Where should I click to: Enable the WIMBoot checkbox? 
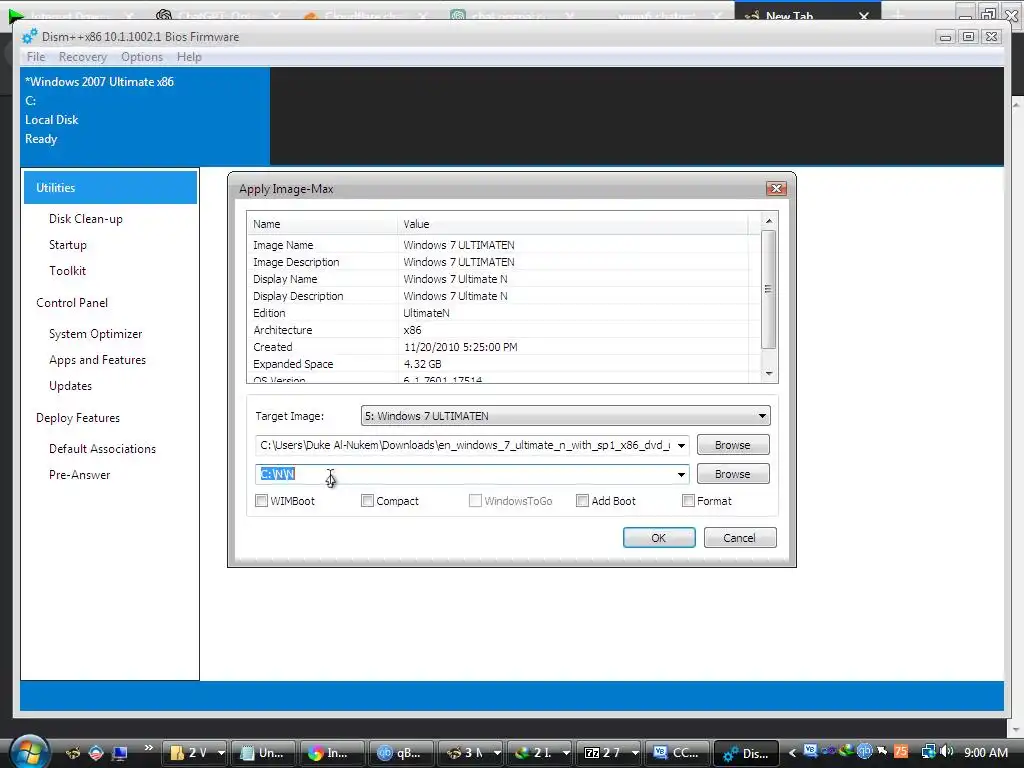[262, 501]
